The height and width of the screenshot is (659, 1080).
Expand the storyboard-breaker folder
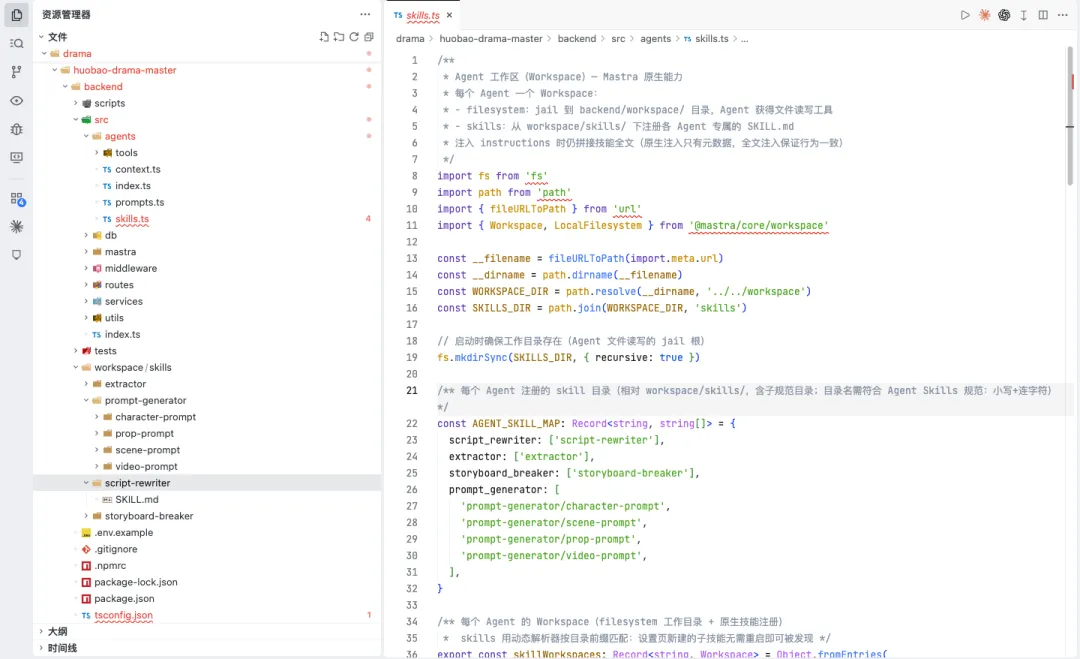(86, 516)
